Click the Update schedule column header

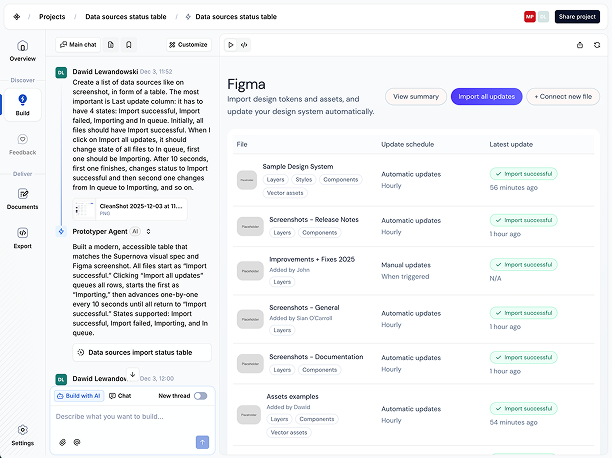click(x=407, y=144)
